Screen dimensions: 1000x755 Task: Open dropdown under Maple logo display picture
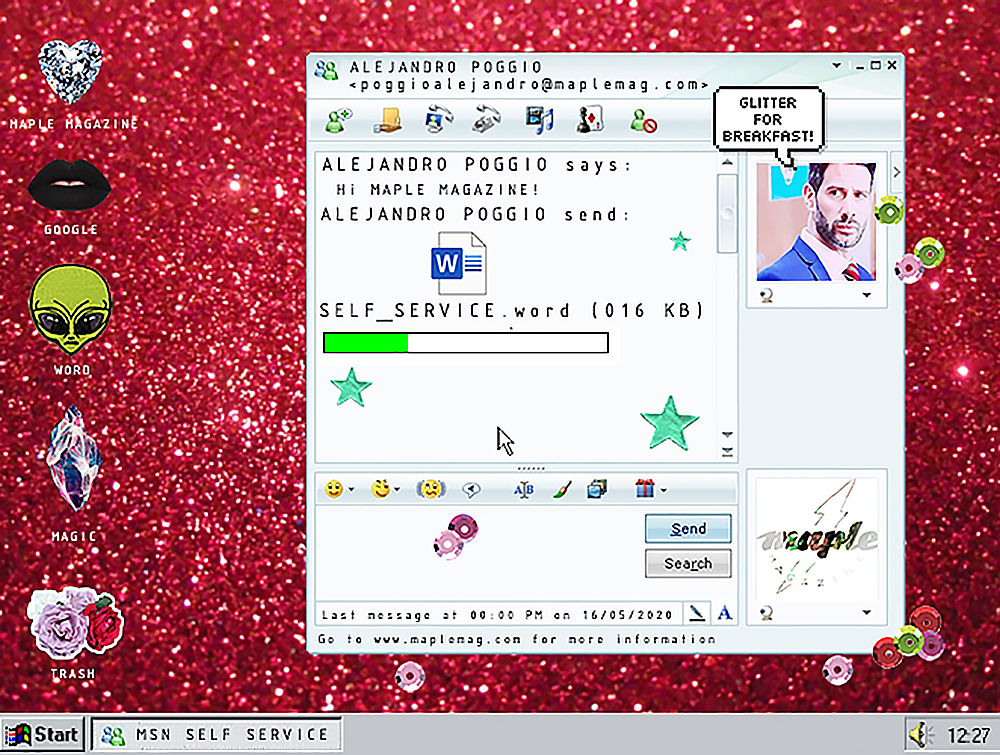866,613
